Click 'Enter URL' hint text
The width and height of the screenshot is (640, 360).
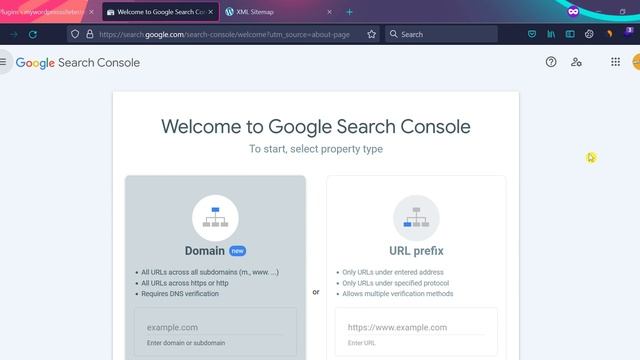(361, 343)
